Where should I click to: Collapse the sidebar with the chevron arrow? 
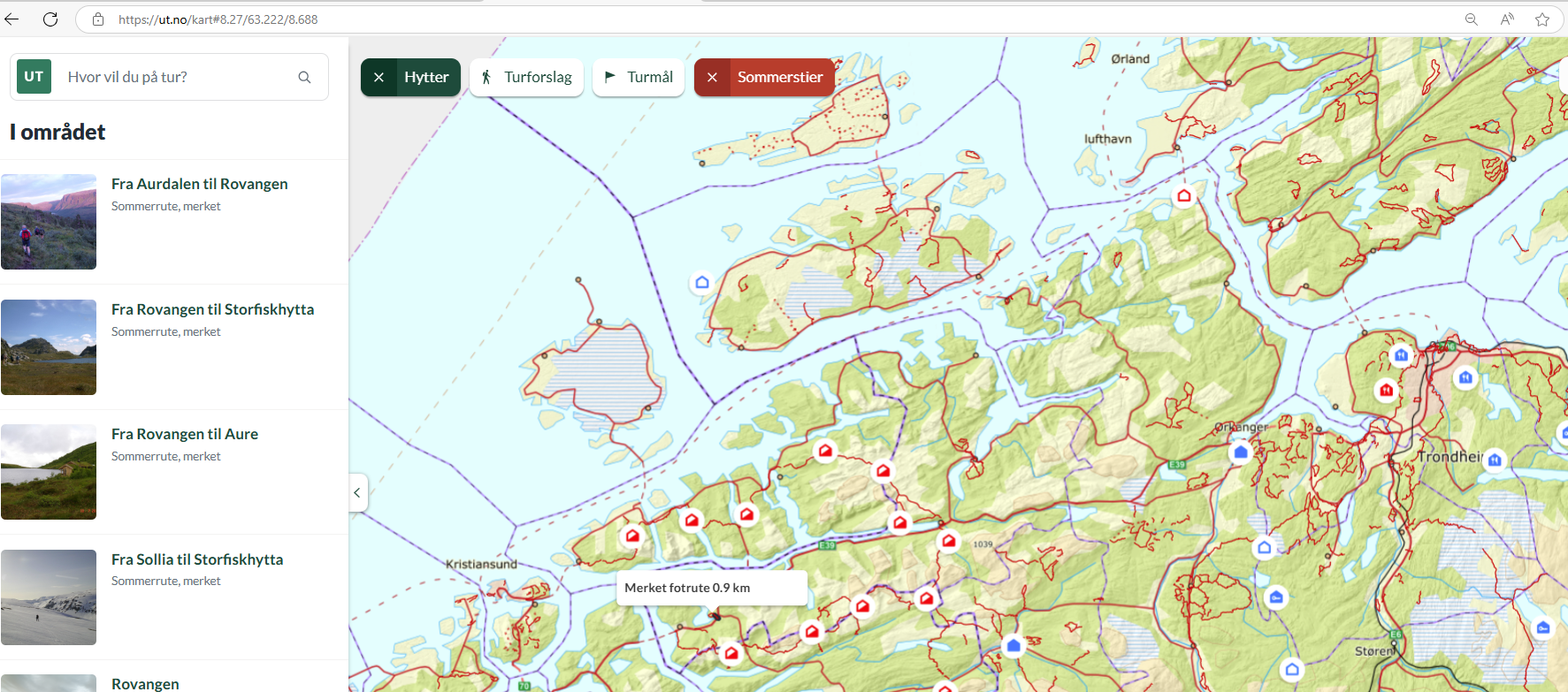tap(357, 493)
